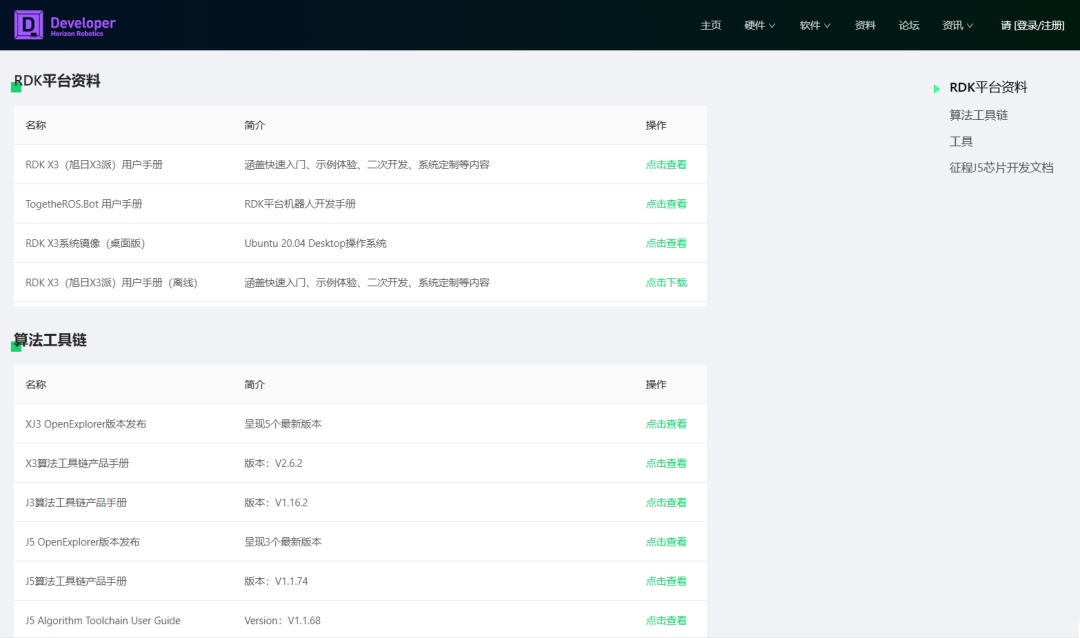Viewport: 1080px width, 638px height.
Task: Click the 算法工具链 section heading
Action: point(50,340)
